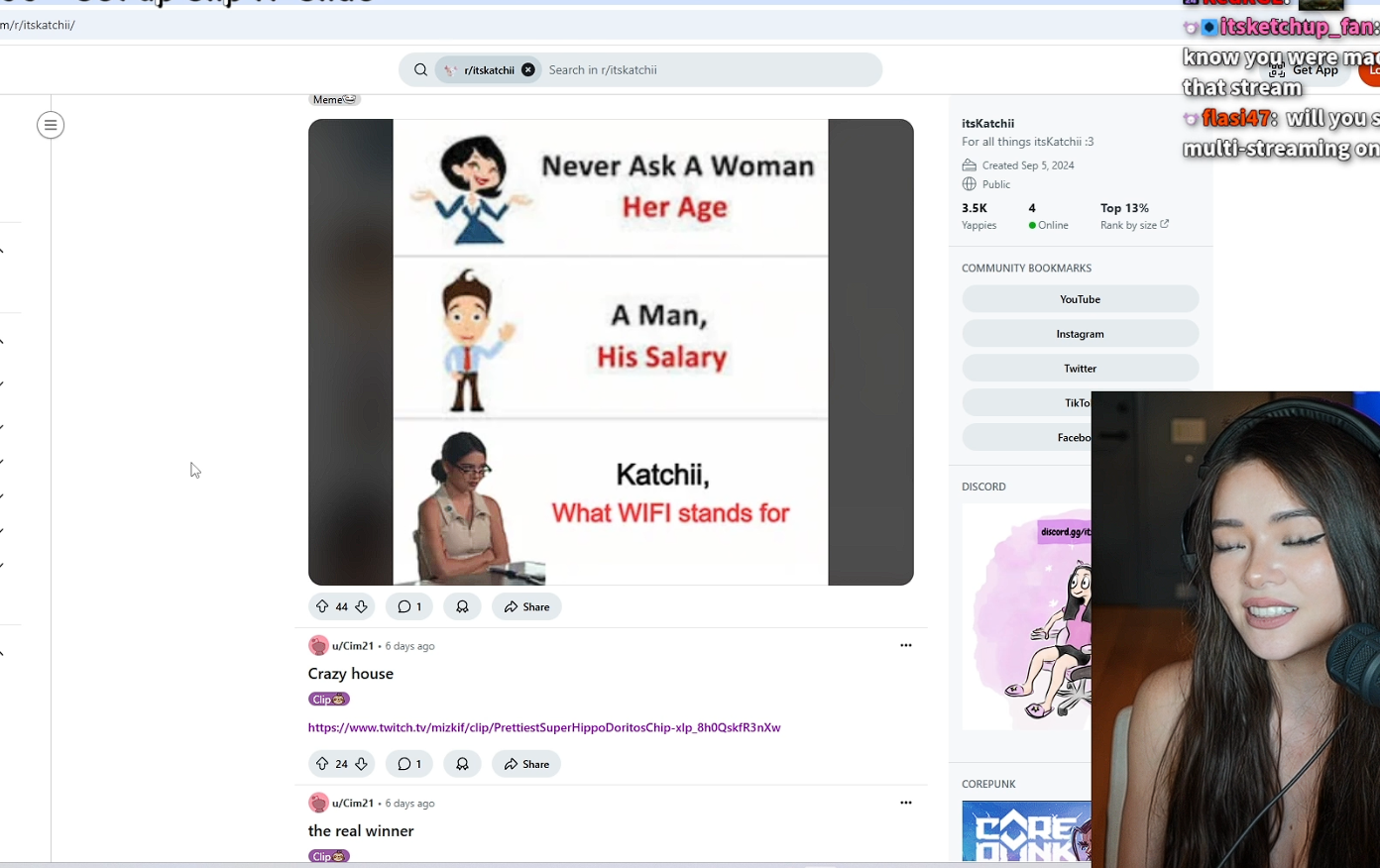Give an award to Crazy house post
The height and width of the screenshot is (868, 1380).
click(x=462, y=764)
